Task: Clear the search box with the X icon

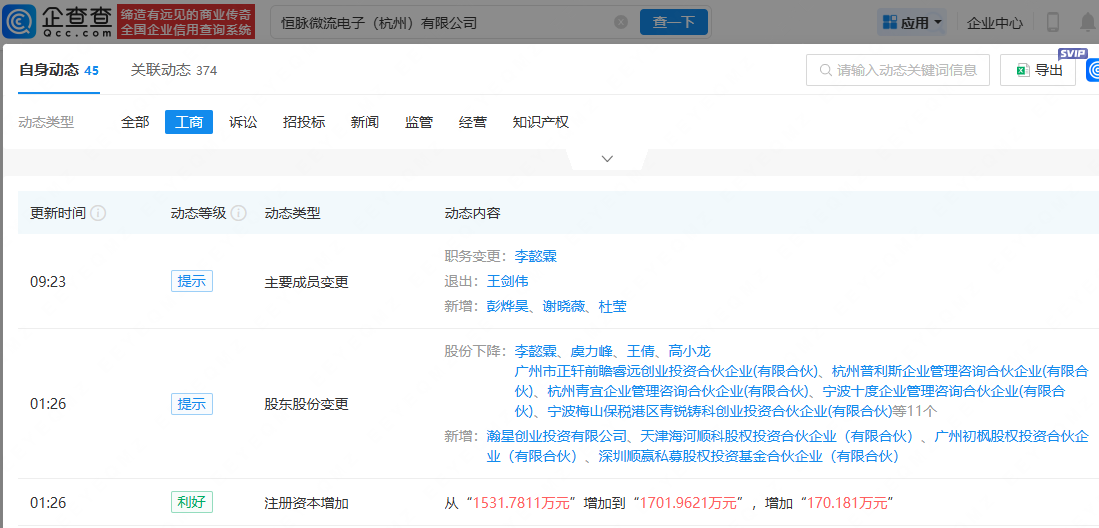Action: (621, 22)
